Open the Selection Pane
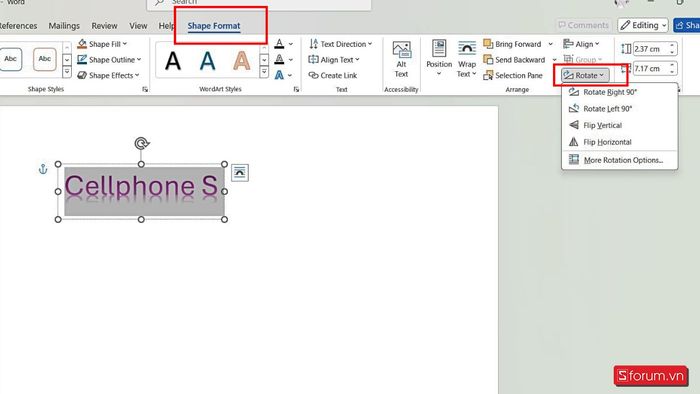The image size is (700, 394). [513, 75]
